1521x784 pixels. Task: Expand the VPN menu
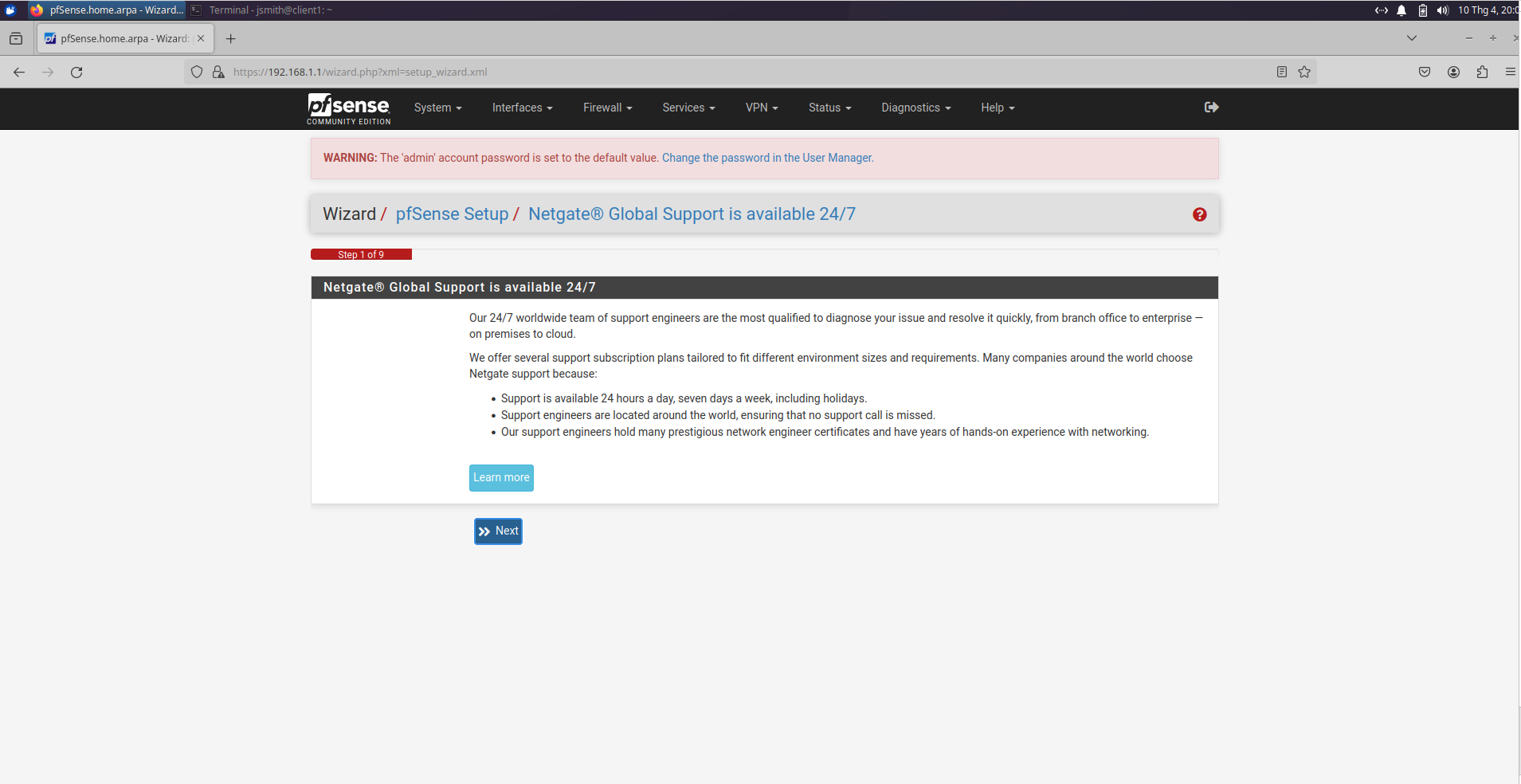[x=762, y=108]
